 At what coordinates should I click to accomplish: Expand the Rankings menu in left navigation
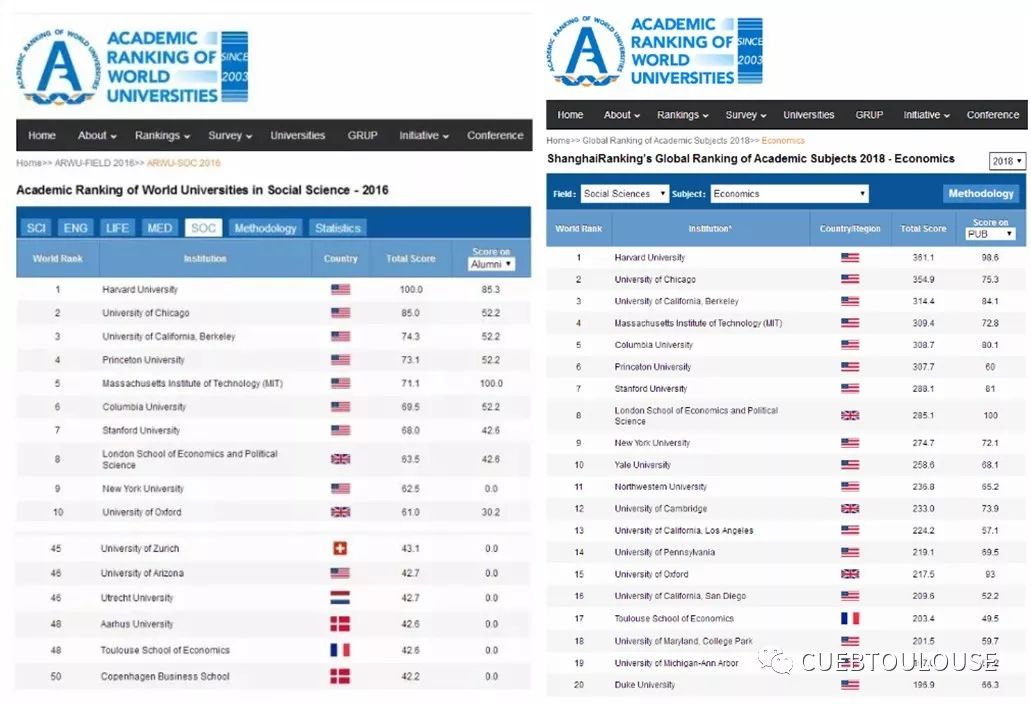click(x=162, y=135)
